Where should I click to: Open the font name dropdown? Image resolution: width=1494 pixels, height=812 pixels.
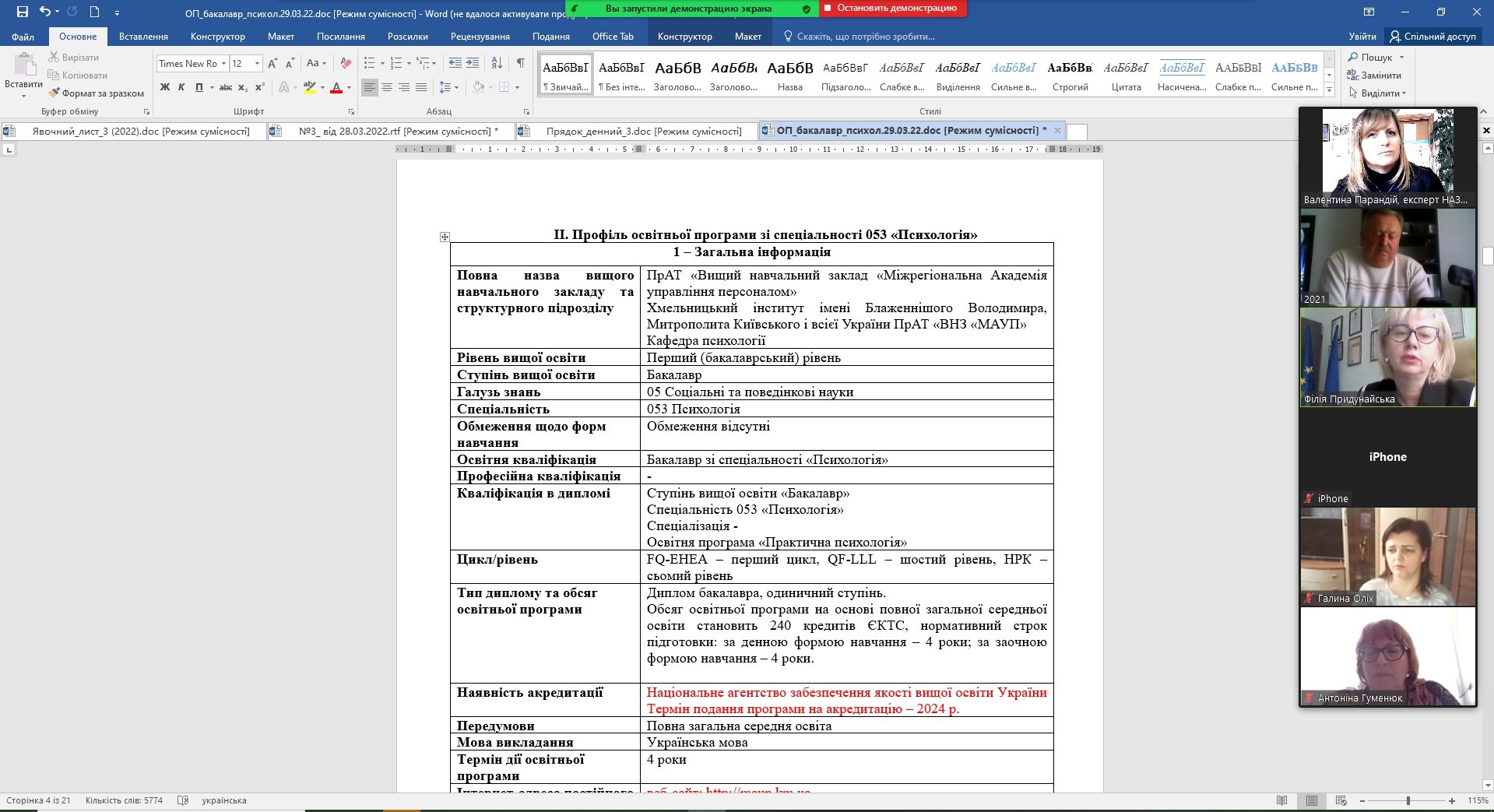click(223, 64)
